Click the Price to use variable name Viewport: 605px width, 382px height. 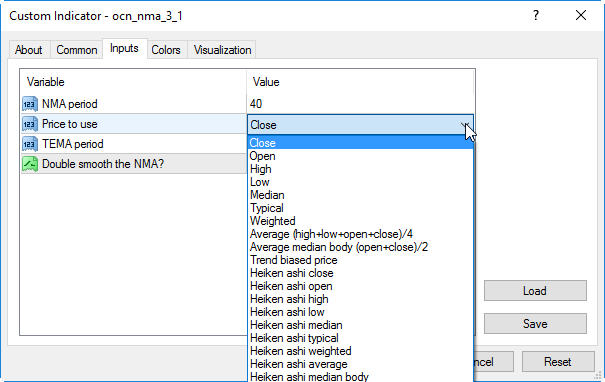tap(69, 124)
